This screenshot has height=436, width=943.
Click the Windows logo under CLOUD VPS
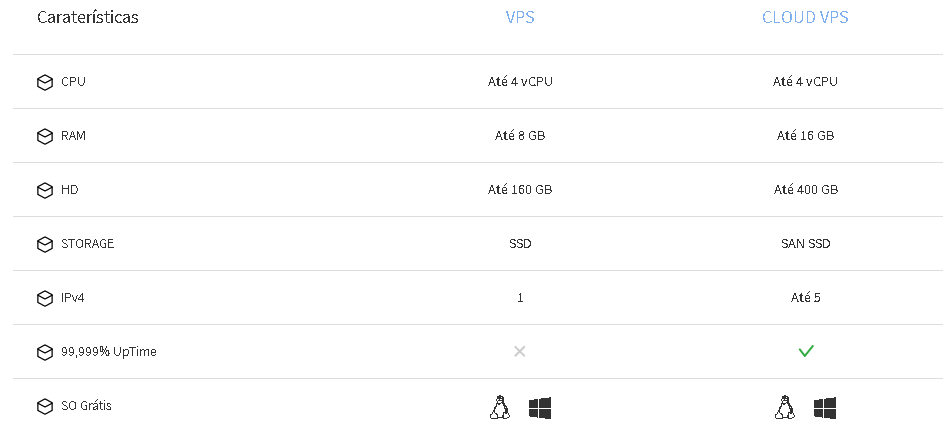[x=825, y=408]
